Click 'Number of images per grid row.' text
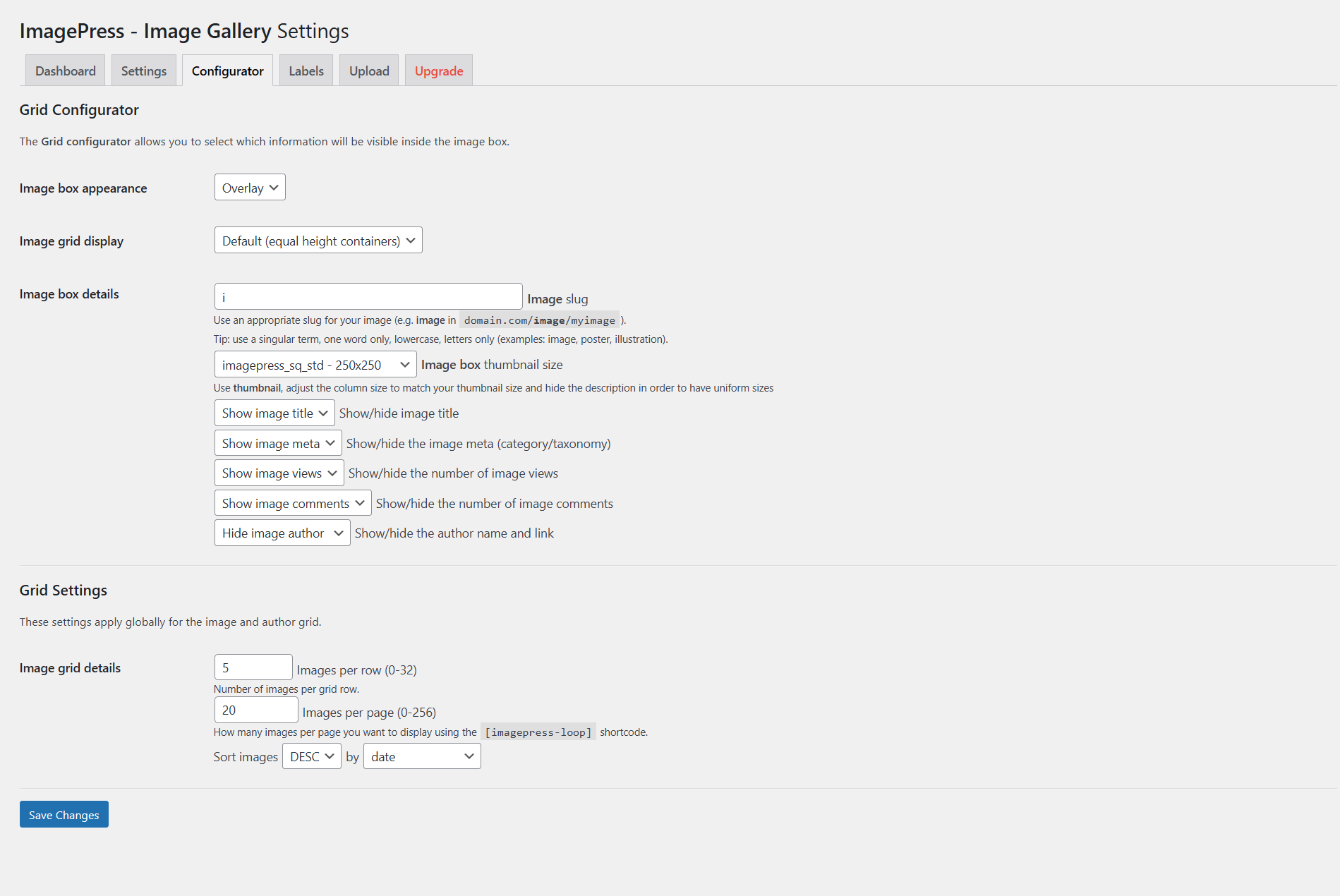The height and width of the screenshot is (896, 1340). click(x=286, y=689)
